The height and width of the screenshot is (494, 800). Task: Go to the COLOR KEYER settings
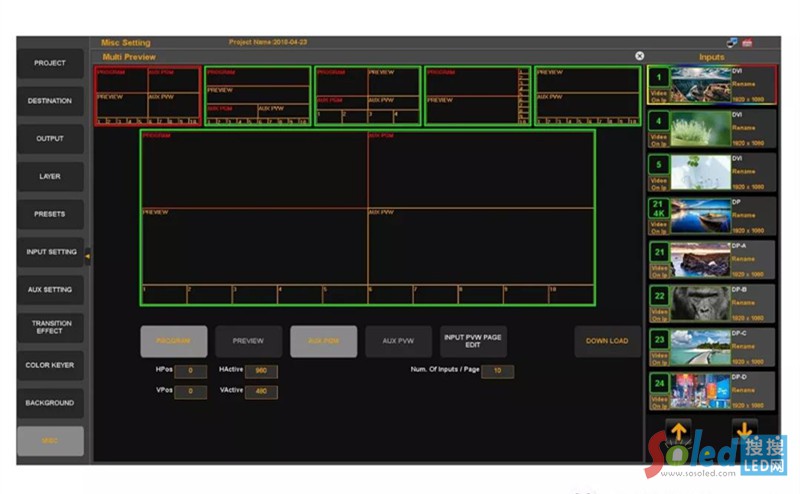point(50,365)
